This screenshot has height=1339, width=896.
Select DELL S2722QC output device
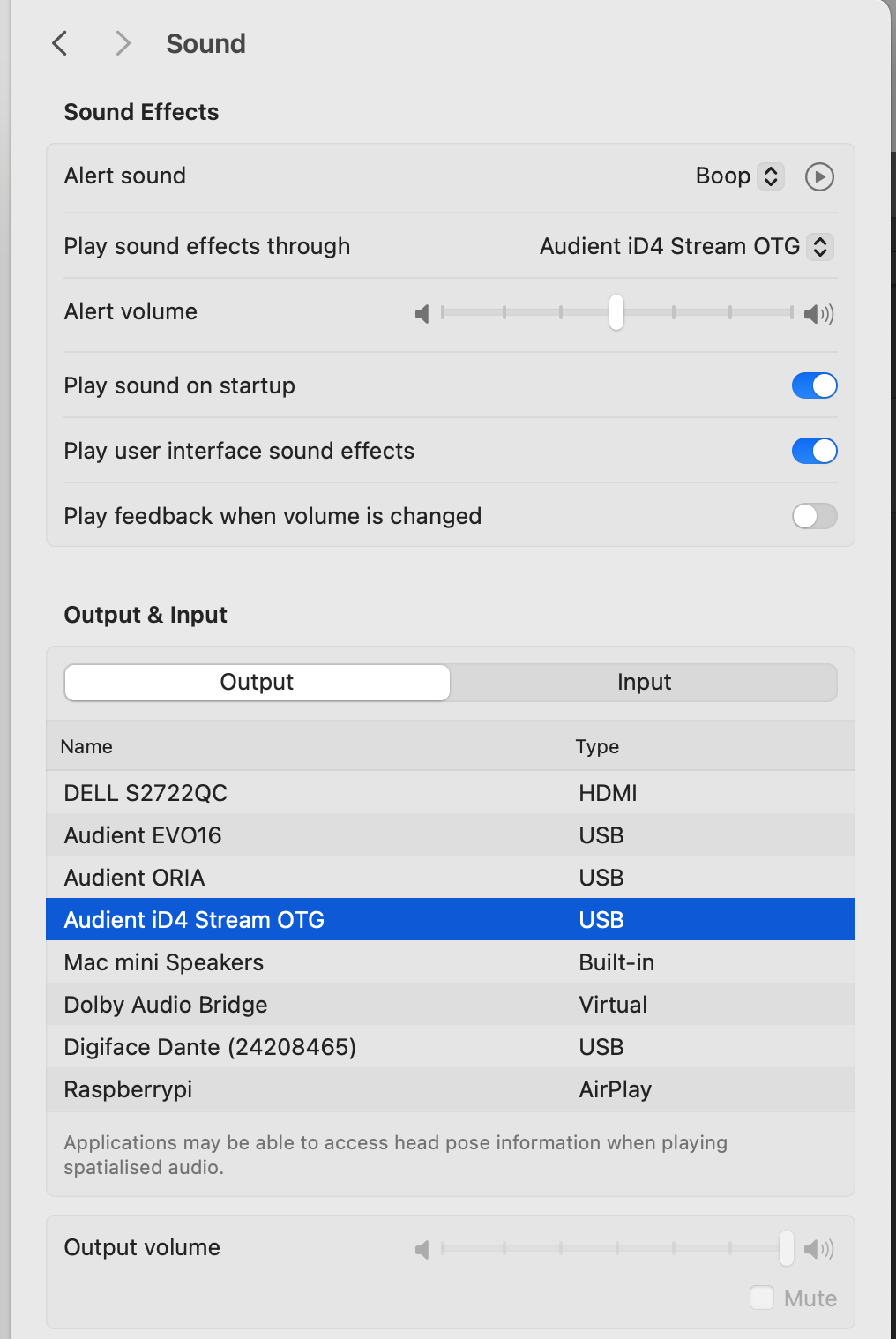coord(451,792)
